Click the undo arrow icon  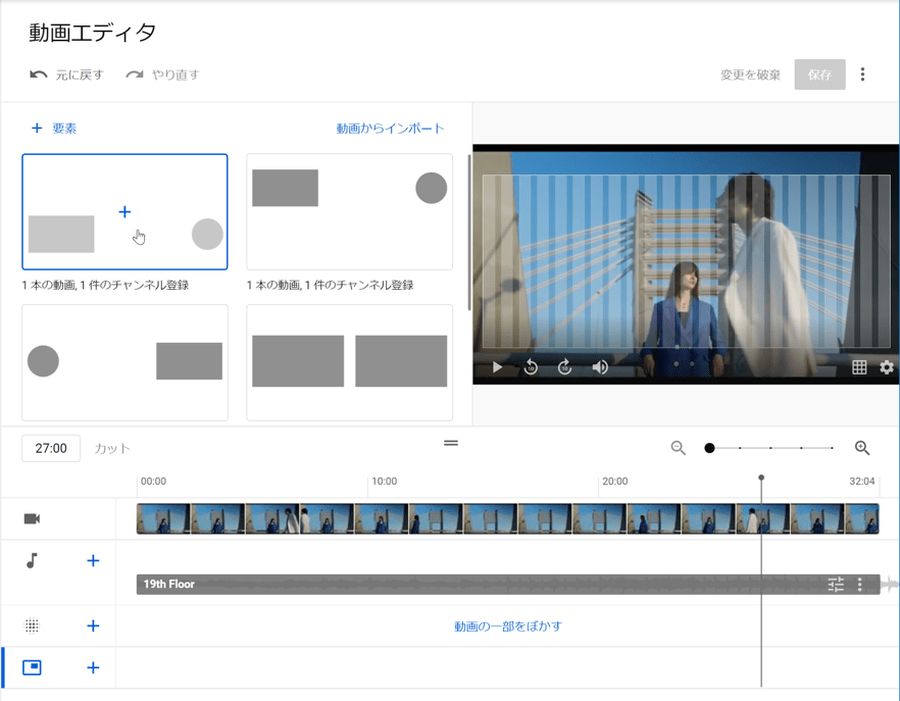(39, 74)
